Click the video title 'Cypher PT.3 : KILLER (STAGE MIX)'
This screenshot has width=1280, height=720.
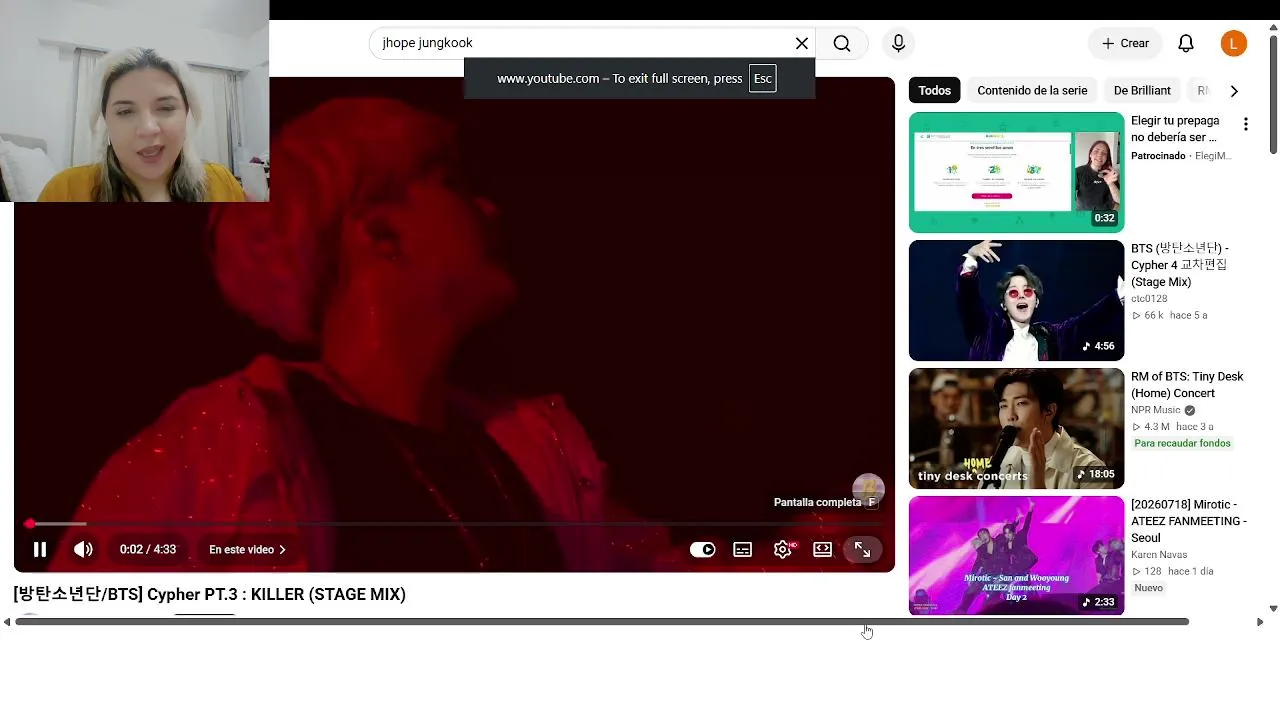click(209, 595)
